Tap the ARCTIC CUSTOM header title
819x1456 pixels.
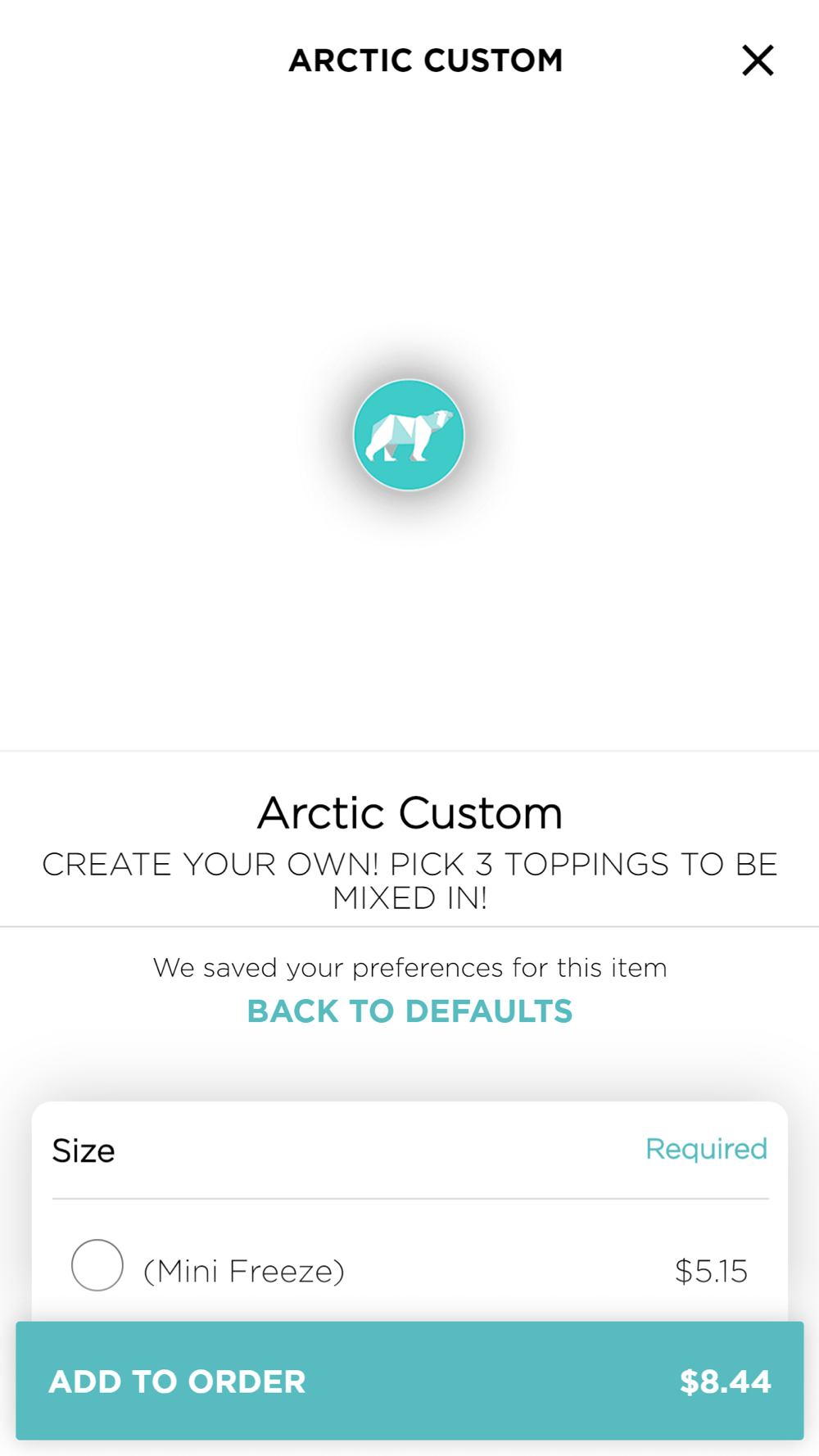click(426, 61)
